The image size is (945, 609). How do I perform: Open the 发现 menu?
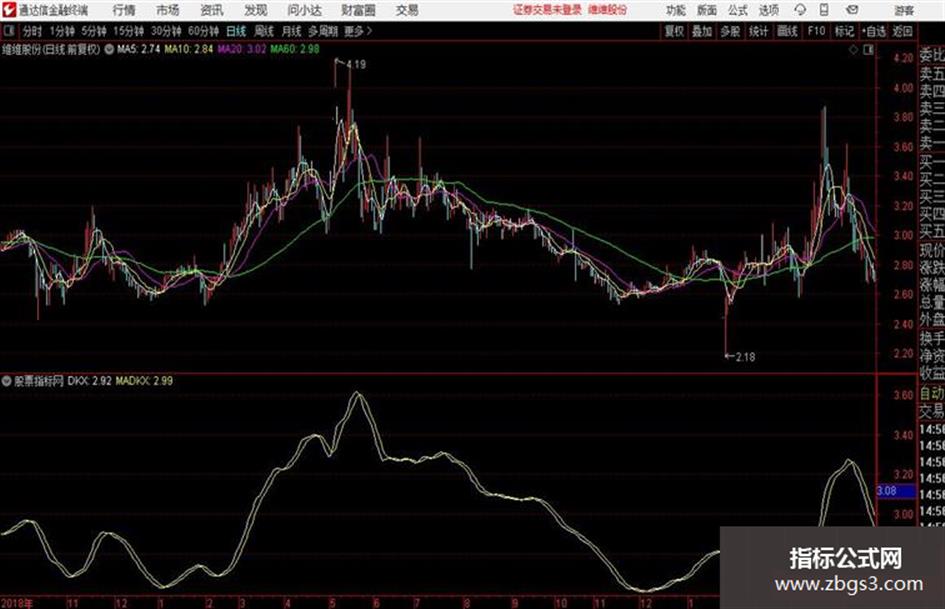256,10
